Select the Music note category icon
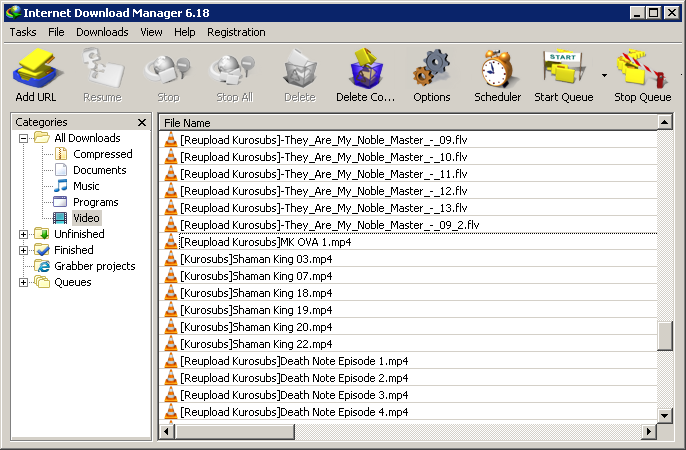The height and width of the screenshot is (450, 686). point(60,186)
